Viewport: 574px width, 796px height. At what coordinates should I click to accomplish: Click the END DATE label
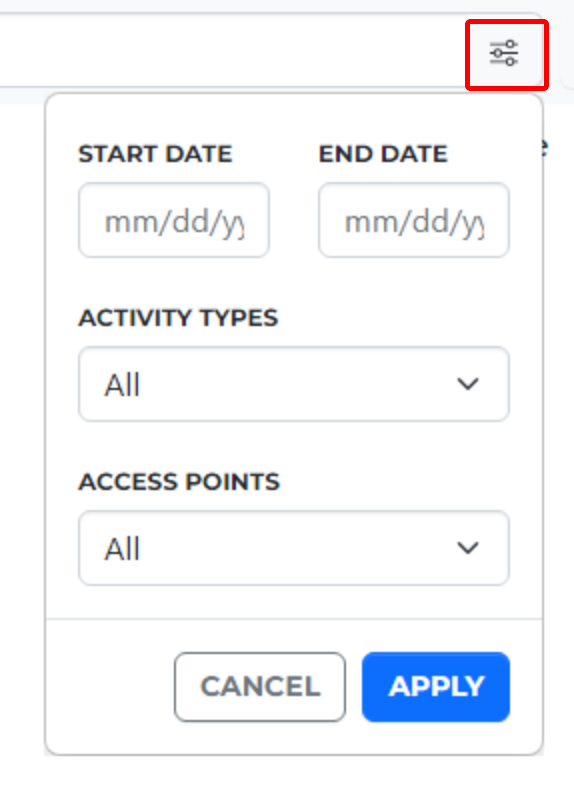pyautogui.click(x=383, y=154)
